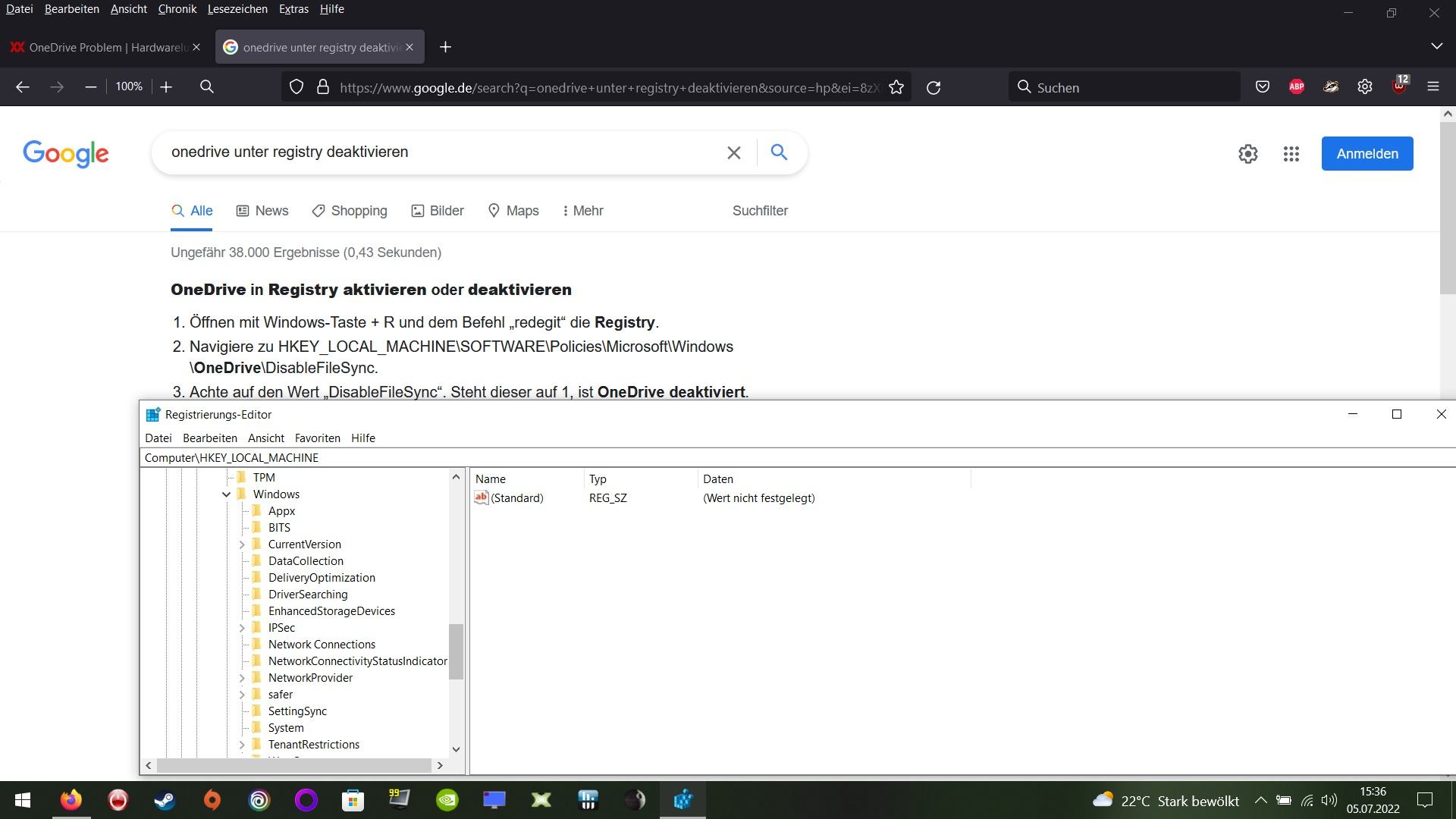Open the Shopping results tab

[350, 211]
